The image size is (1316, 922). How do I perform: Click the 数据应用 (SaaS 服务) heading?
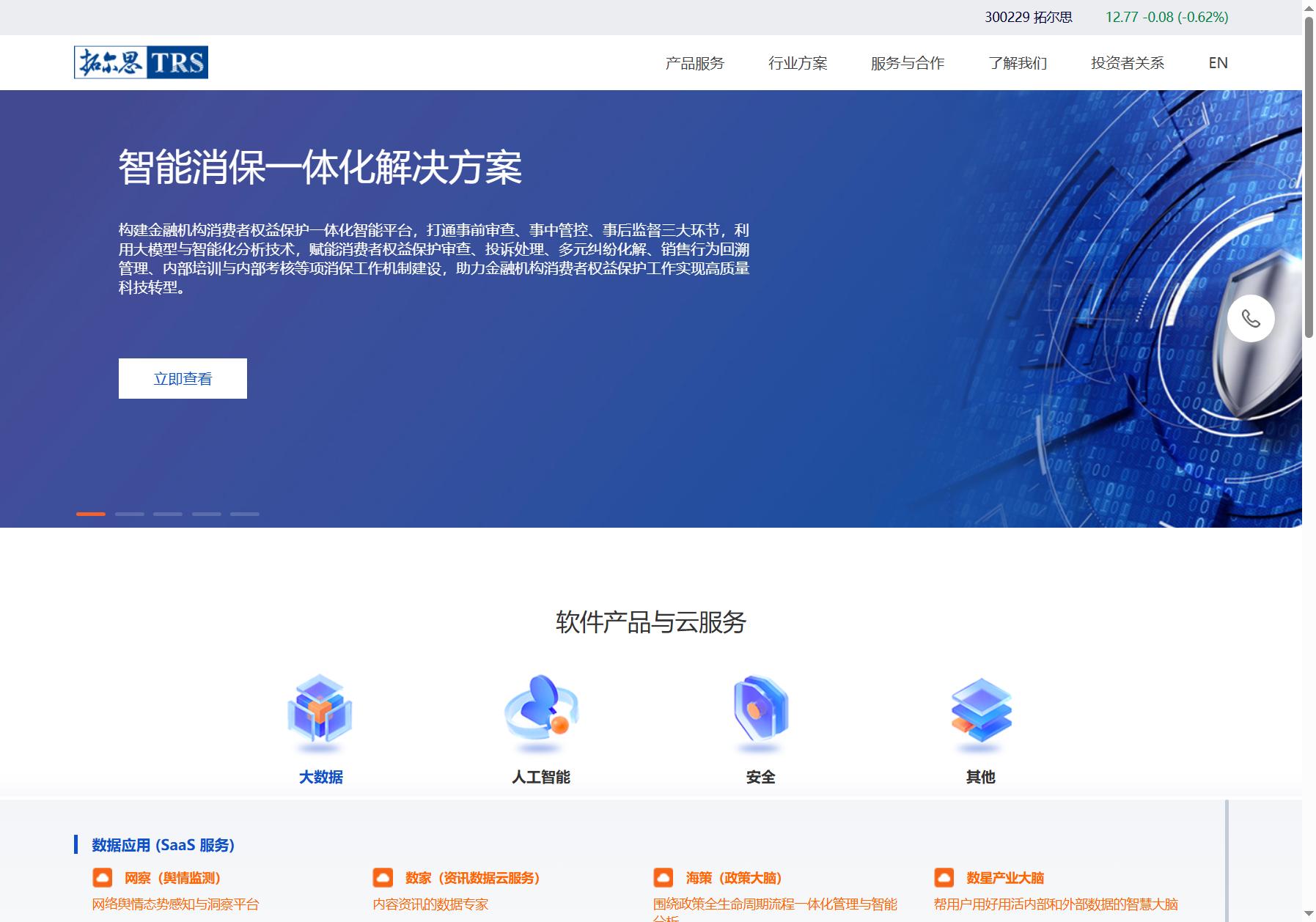click(x=163, y=845)
